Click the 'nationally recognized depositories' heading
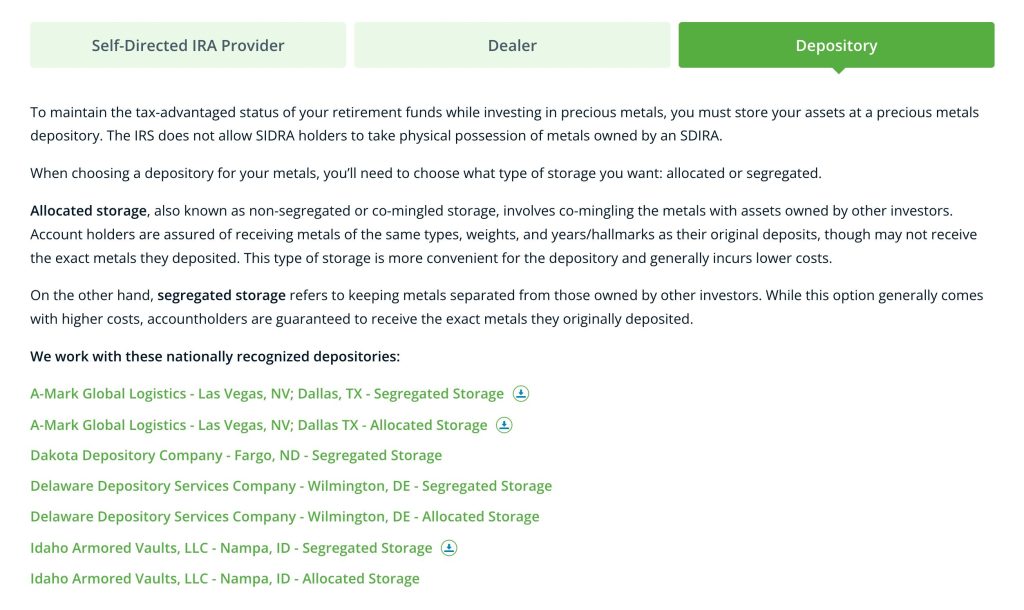The width and height of the screenshot is (1024, 610). coord(215,356)
